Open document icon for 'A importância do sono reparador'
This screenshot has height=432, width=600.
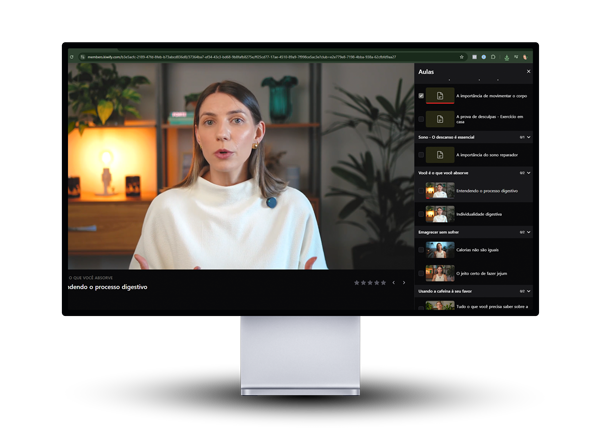(x=439, y=155)
